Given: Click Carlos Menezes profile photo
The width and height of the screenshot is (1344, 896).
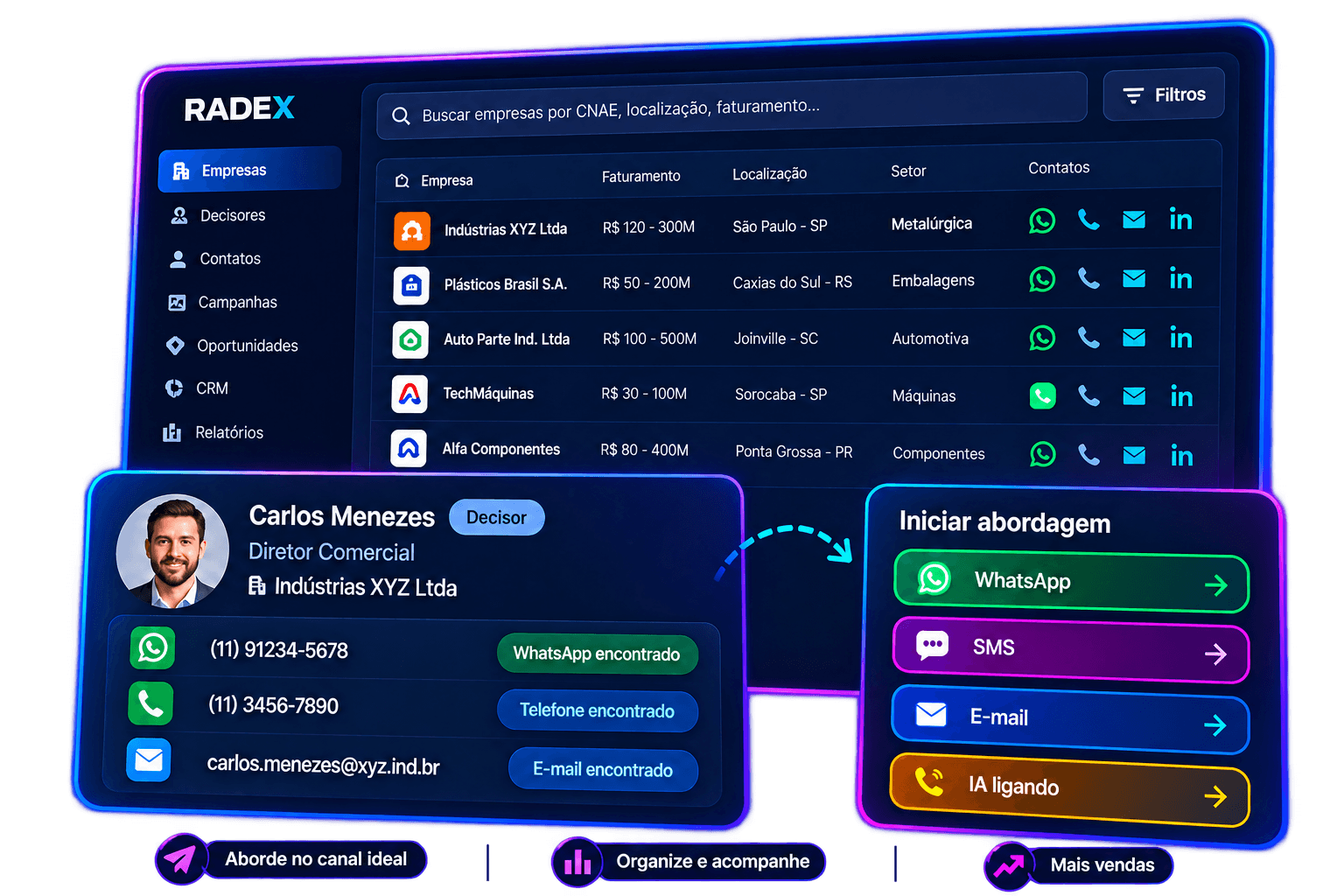Looking at the screenshot, I should click(172, 551).
